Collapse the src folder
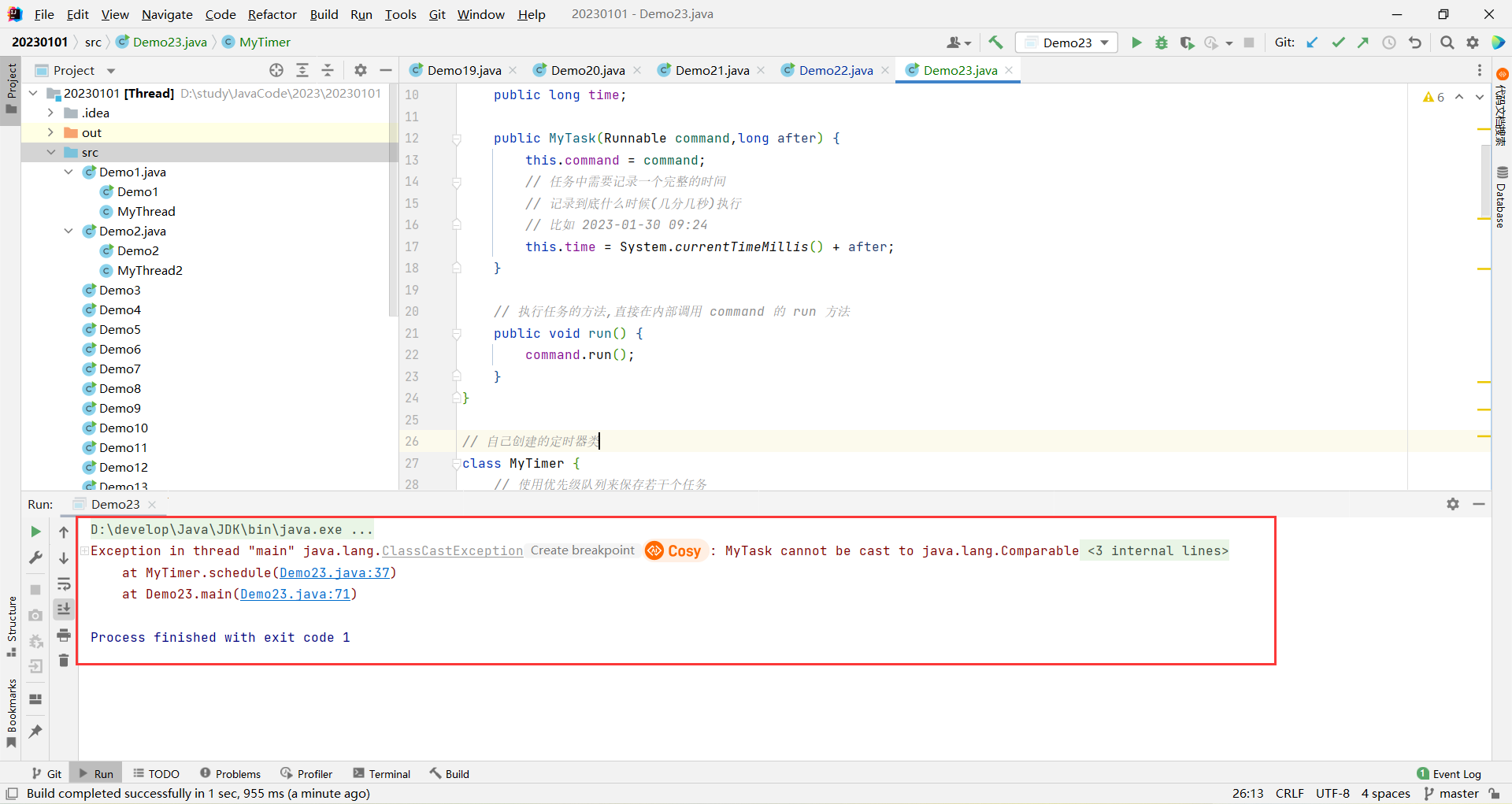 [x=51, y=152]
